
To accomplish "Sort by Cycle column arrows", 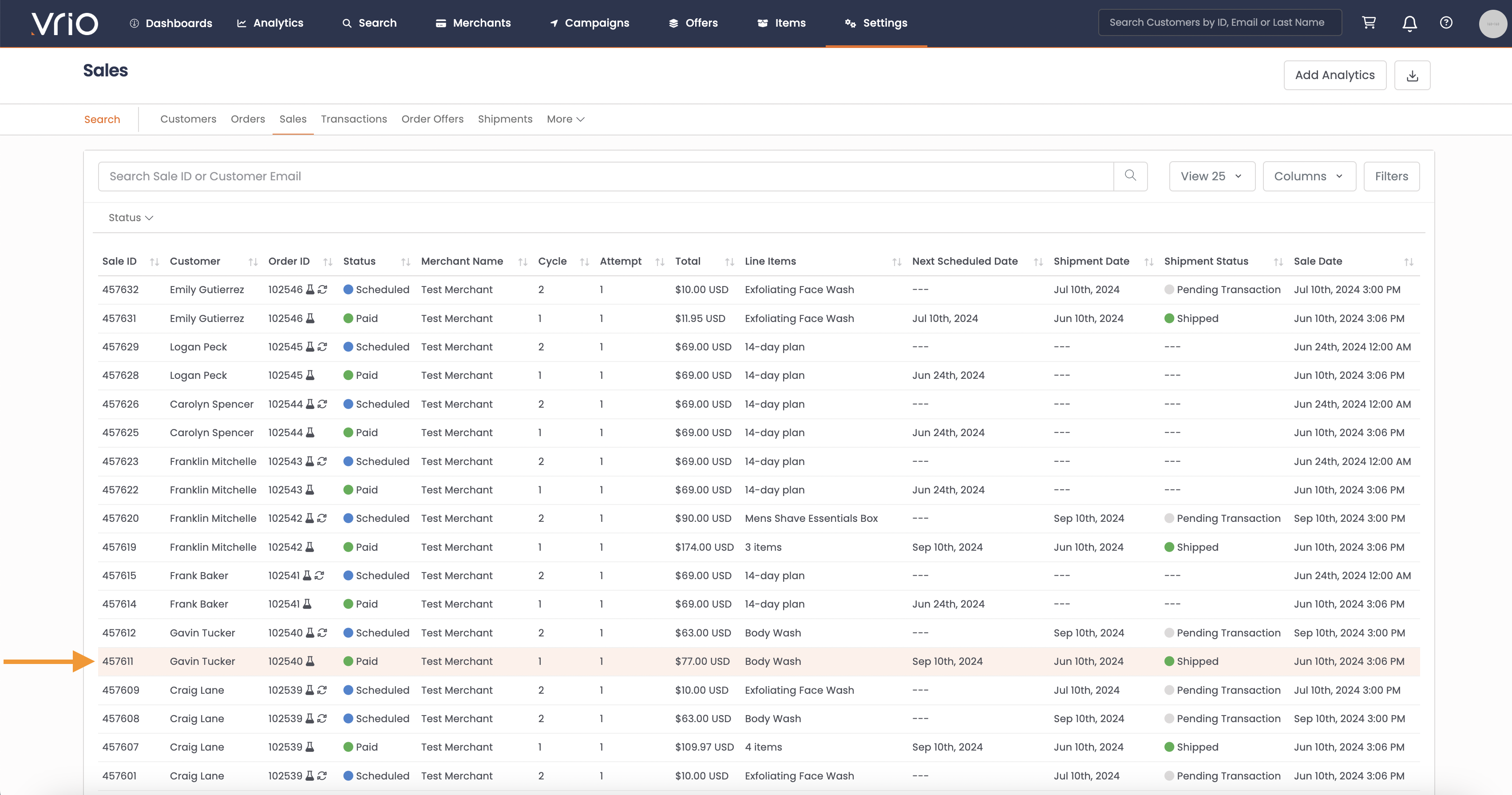I will [x=584, y=262].
